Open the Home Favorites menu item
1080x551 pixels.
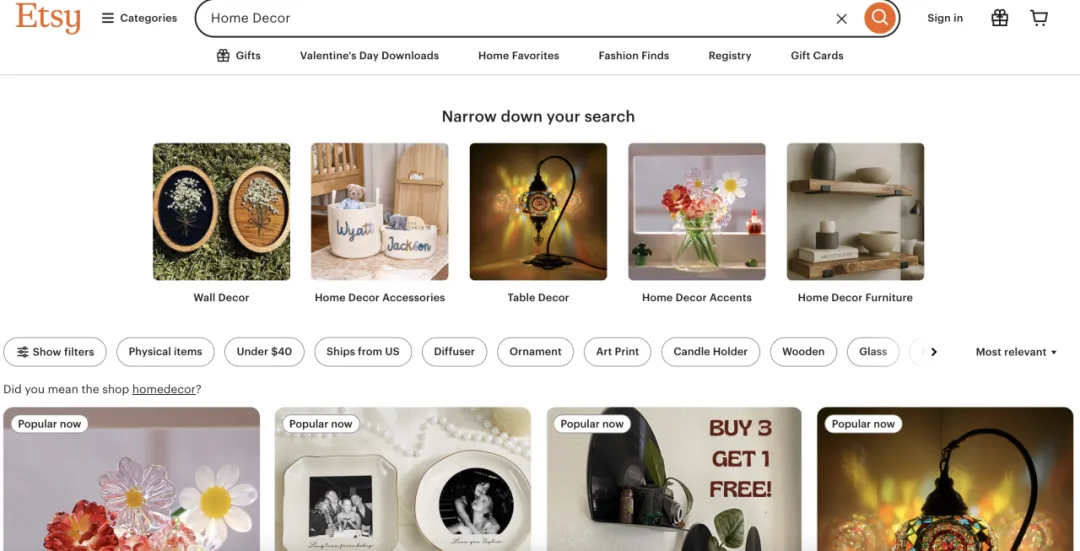(518, 56)
